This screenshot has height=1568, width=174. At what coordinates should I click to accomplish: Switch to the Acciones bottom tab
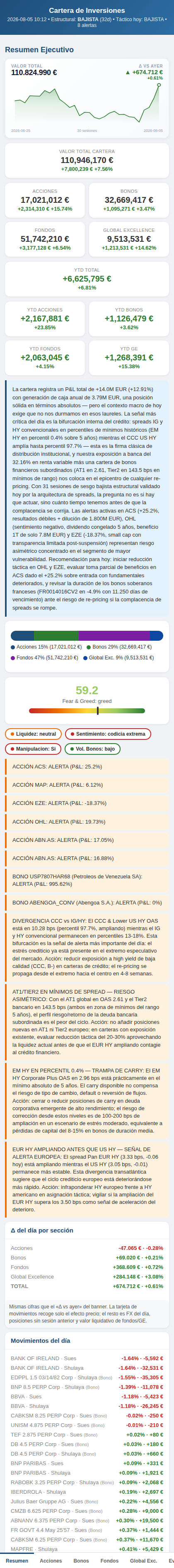point(51,1560)
